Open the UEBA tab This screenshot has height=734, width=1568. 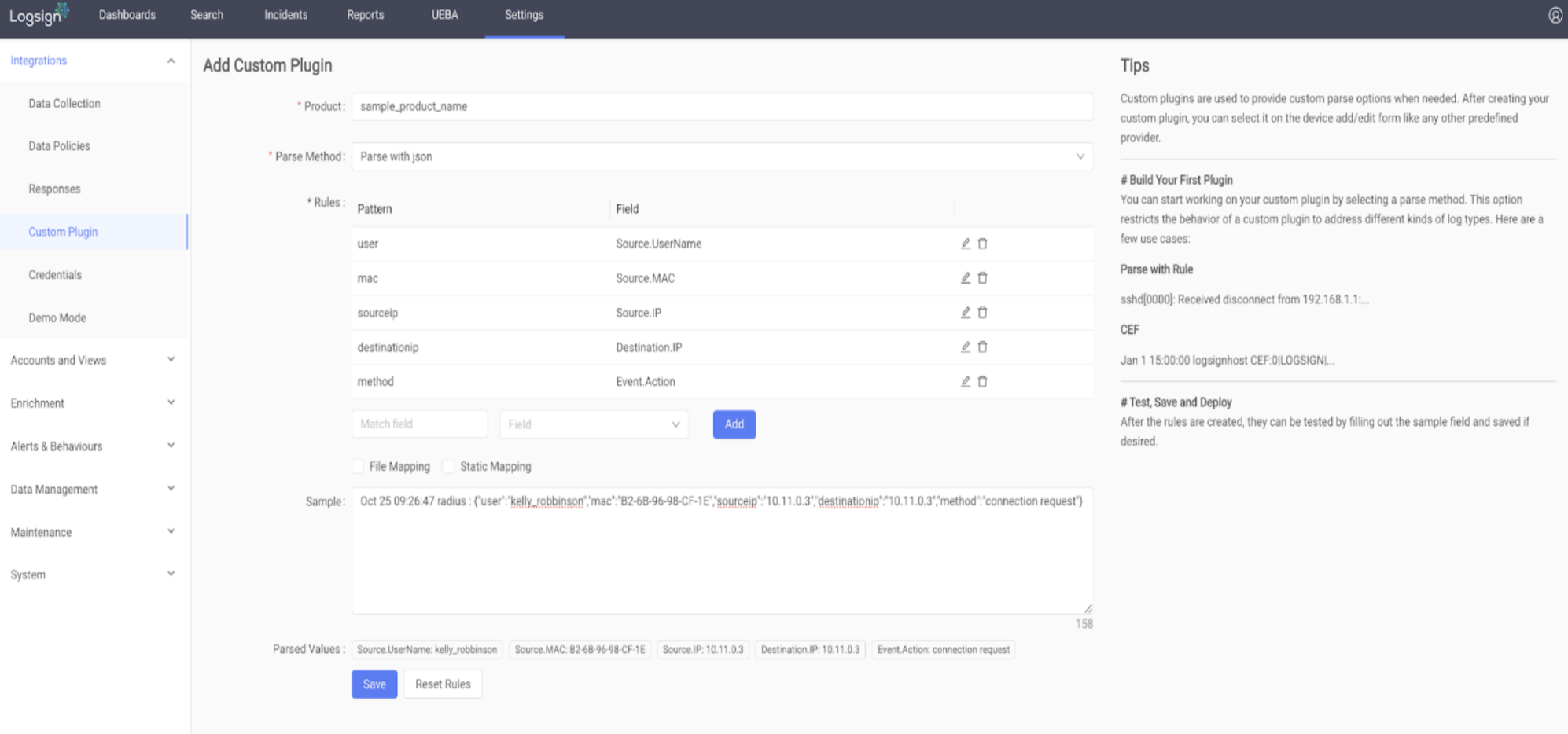pos(445,15)
